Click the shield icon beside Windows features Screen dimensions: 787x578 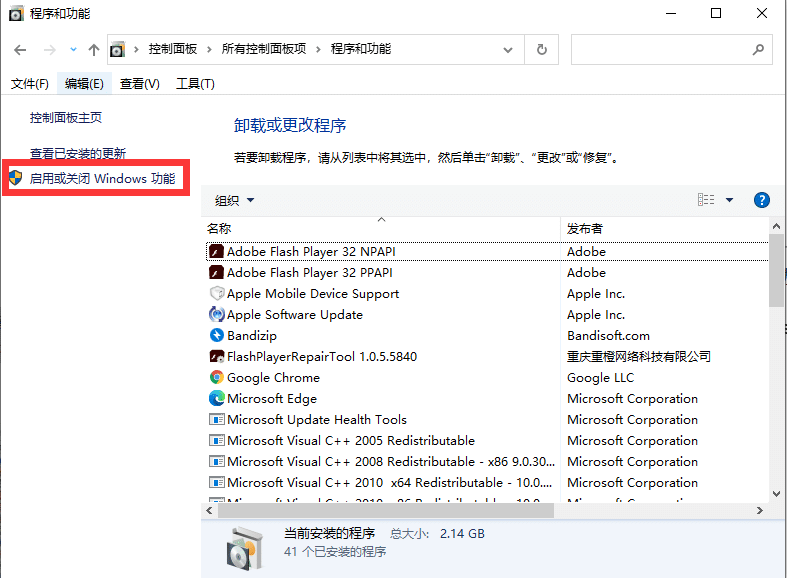(16, 177)
